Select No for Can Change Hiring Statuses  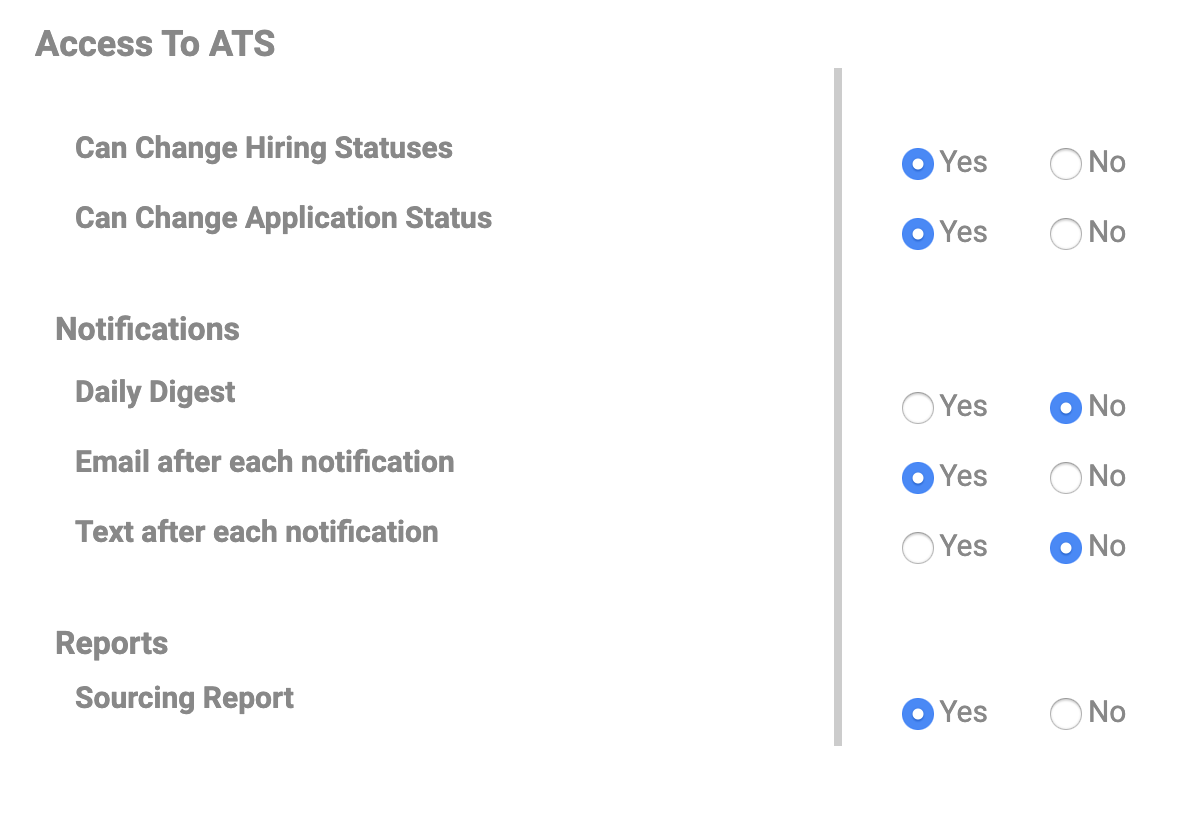click(1065, 164)
